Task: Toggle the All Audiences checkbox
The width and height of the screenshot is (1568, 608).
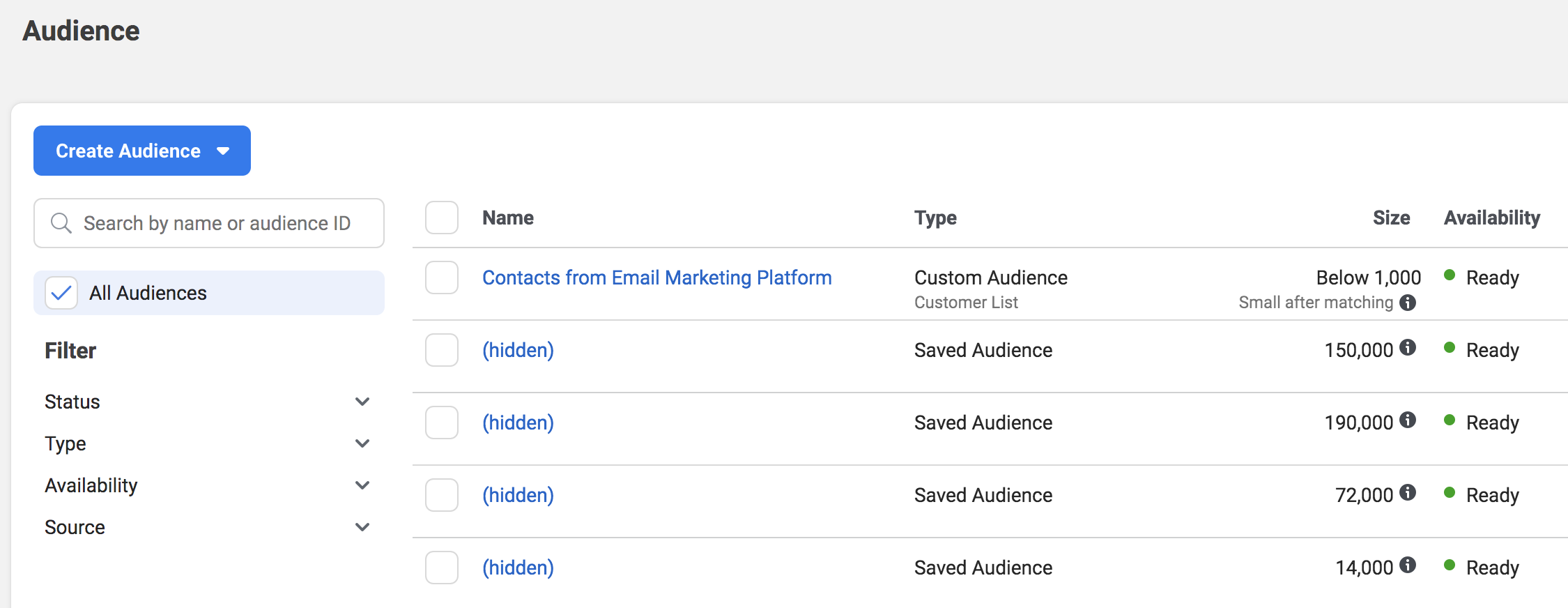Action: point(61,293)
